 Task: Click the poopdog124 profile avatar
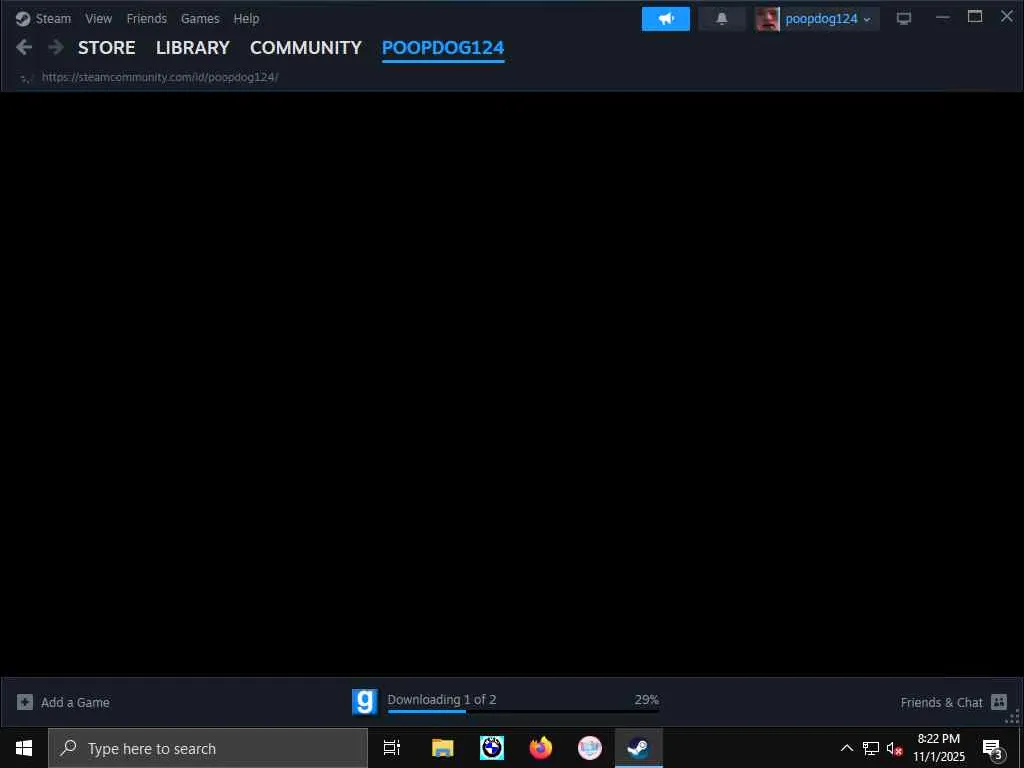click(767, 19)
